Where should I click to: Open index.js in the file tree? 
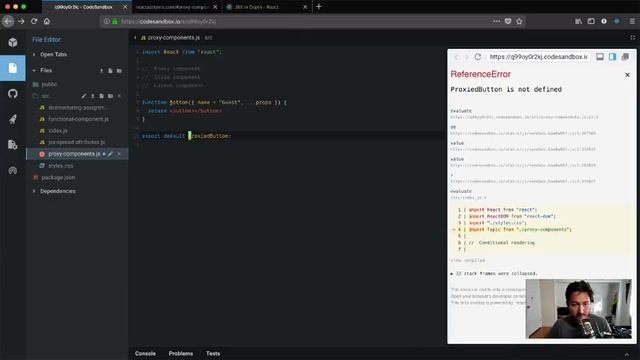click(x=58, y=131)
